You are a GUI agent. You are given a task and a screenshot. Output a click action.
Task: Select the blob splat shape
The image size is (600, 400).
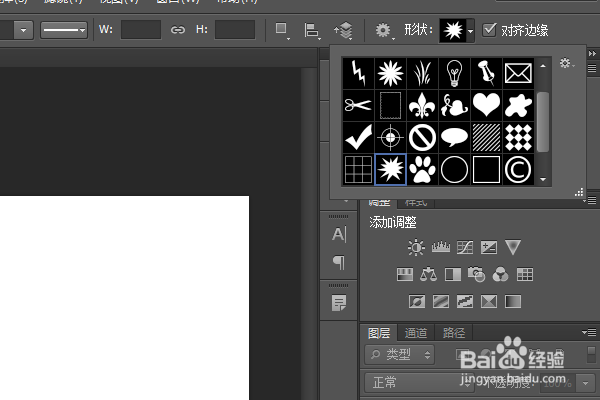(518, 105)
